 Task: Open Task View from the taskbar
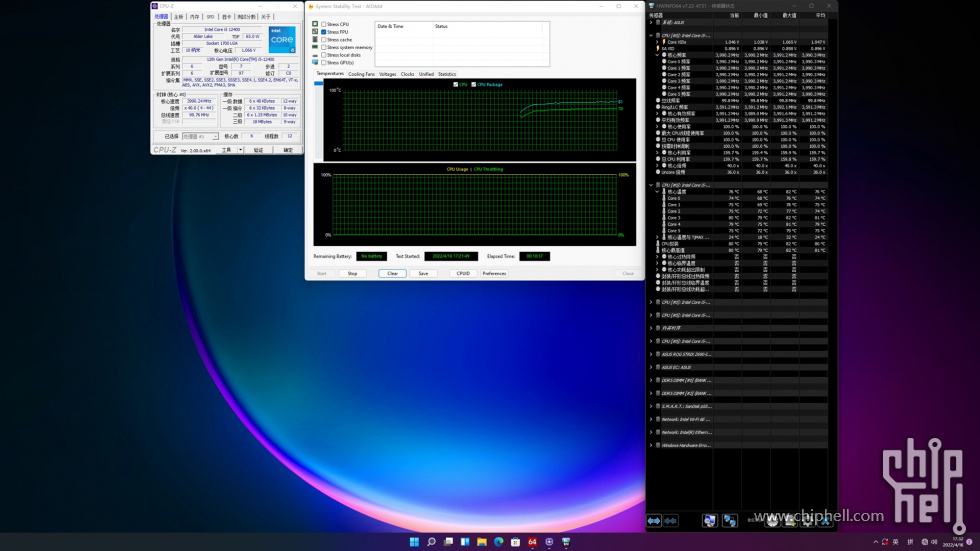448,542
